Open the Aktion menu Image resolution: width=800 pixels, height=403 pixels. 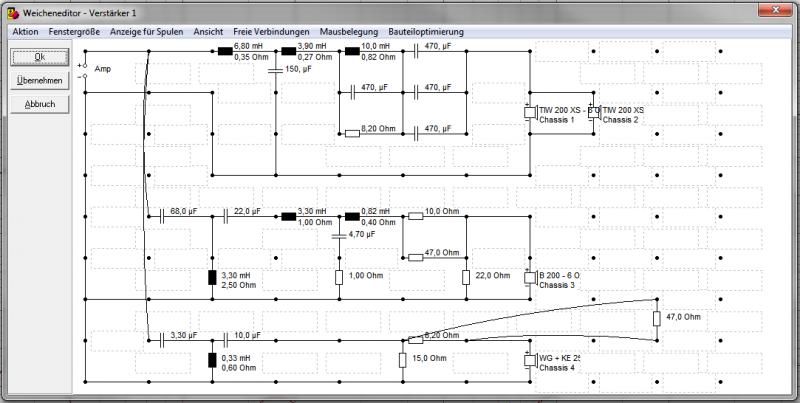[x=26, y=32]
